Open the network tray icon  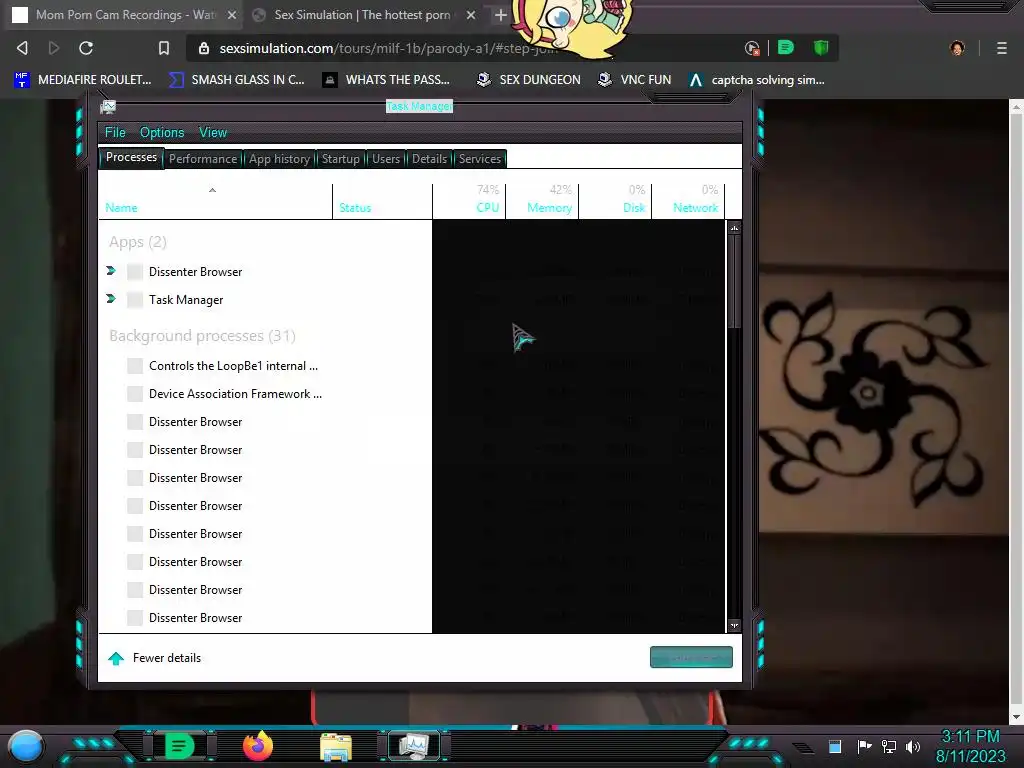(889, 746)
